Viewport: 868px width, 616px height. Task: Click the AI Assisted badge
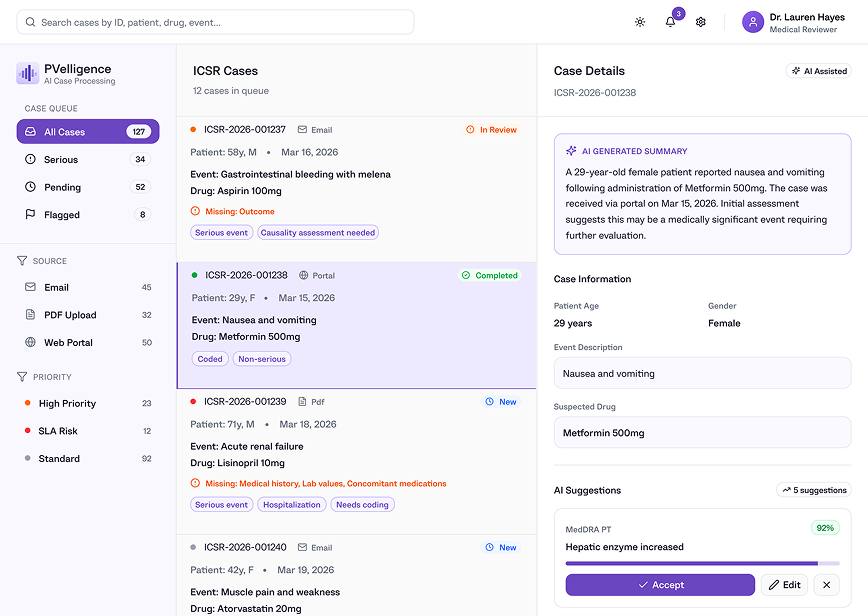click(x=818, y=71)
